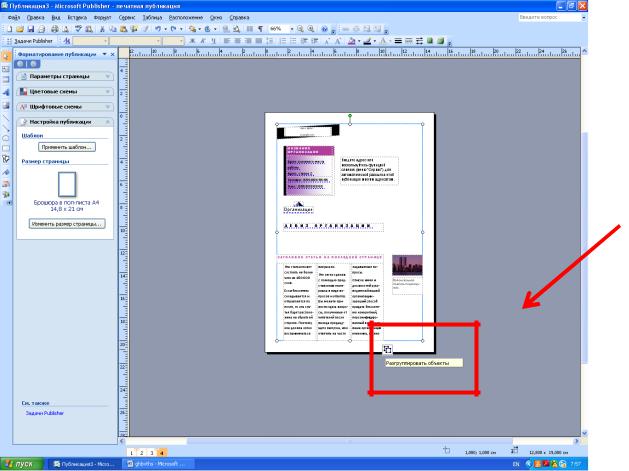Click the Zoom in magnifier icon
Screen dimensions: 629x471
click(x=310, y=29)
